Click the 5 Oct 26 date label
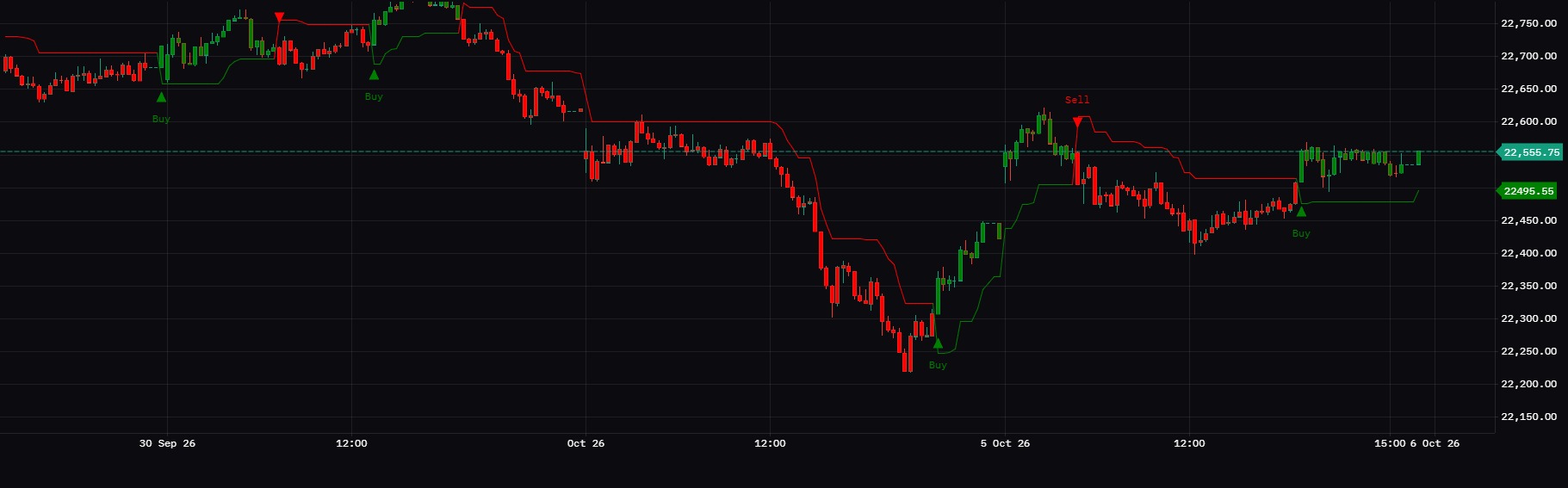This screenshot has width=1568, height=488. 1005,443
